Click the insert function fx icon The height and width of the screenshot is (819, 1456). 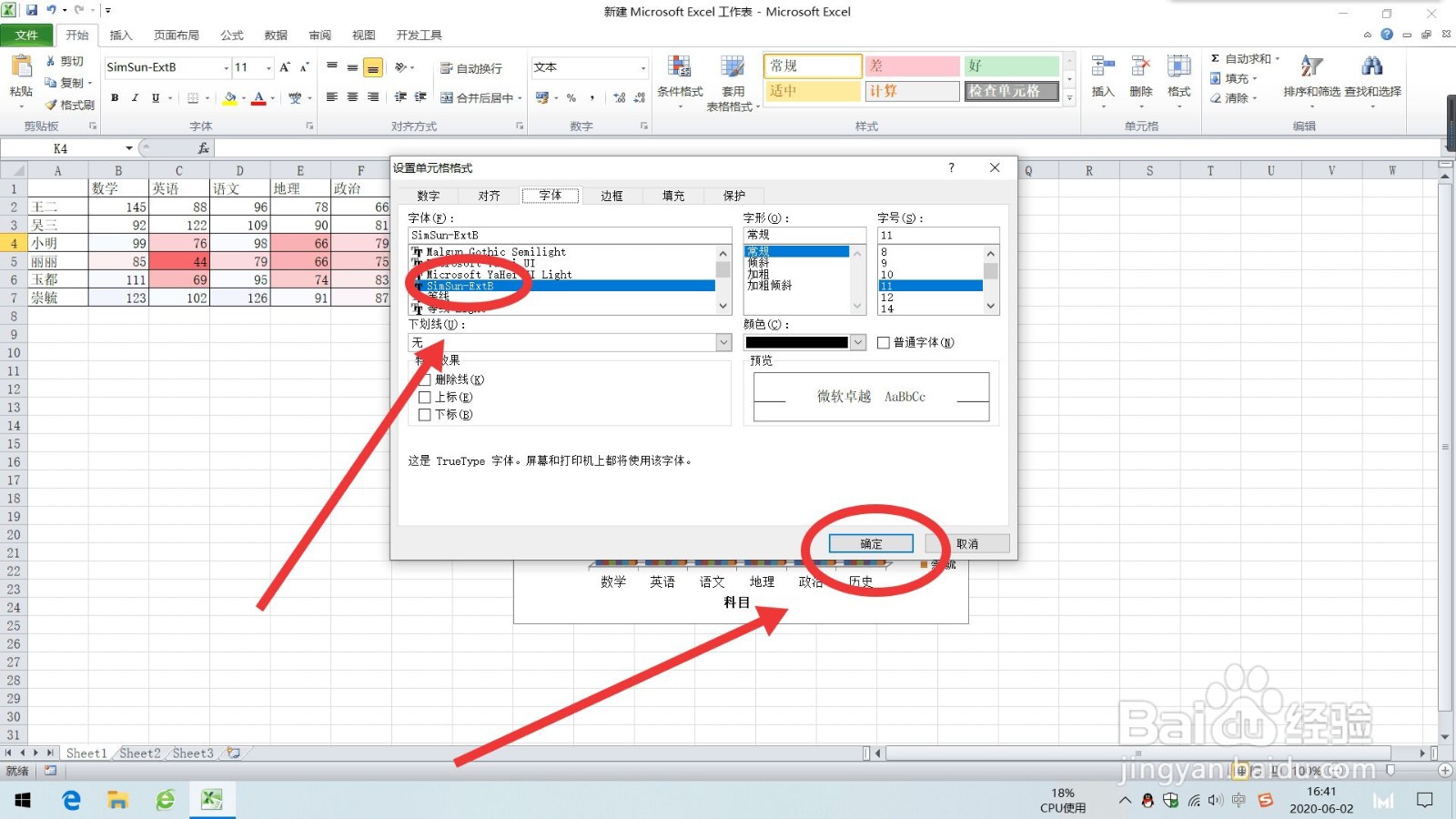pos(203,147)
